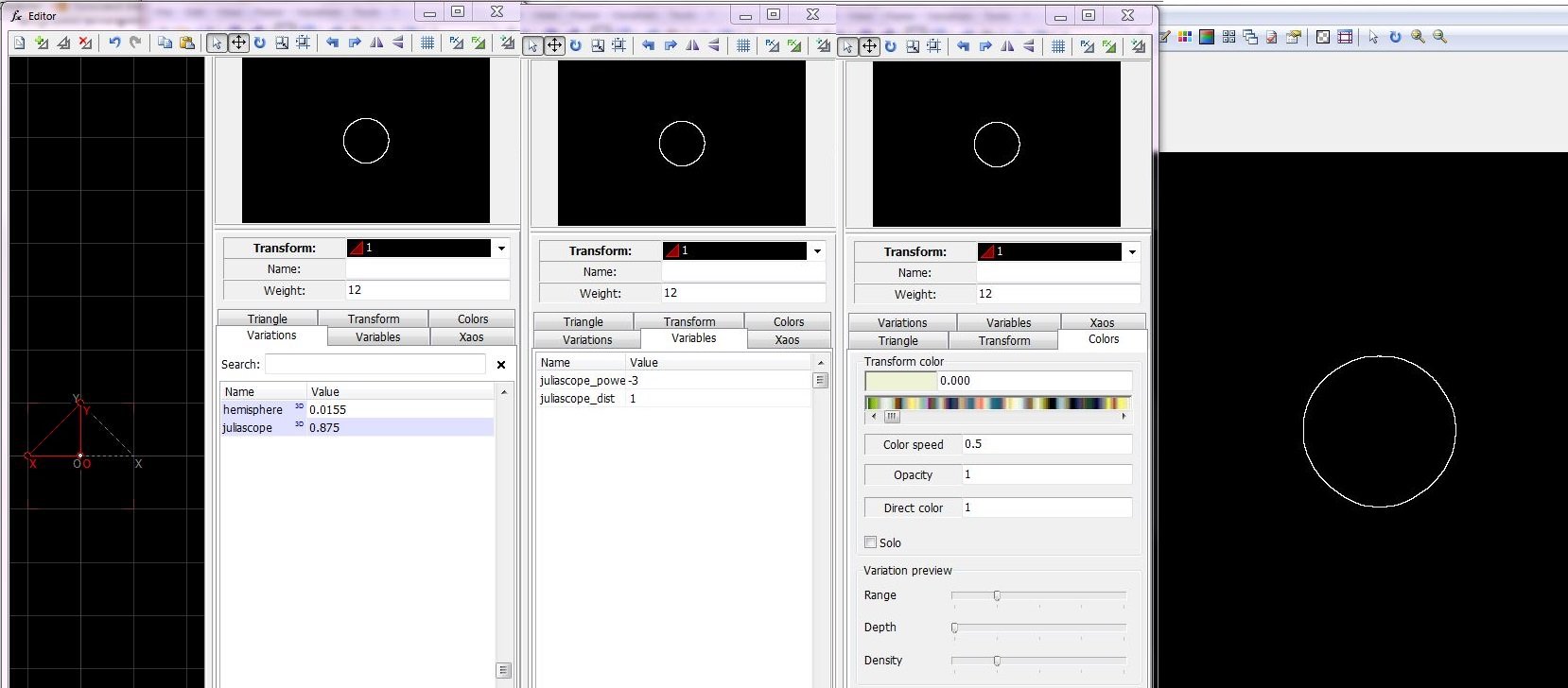Select juliascope_dist variable row
Viewport: 1568px width, 688px height.
672,399
